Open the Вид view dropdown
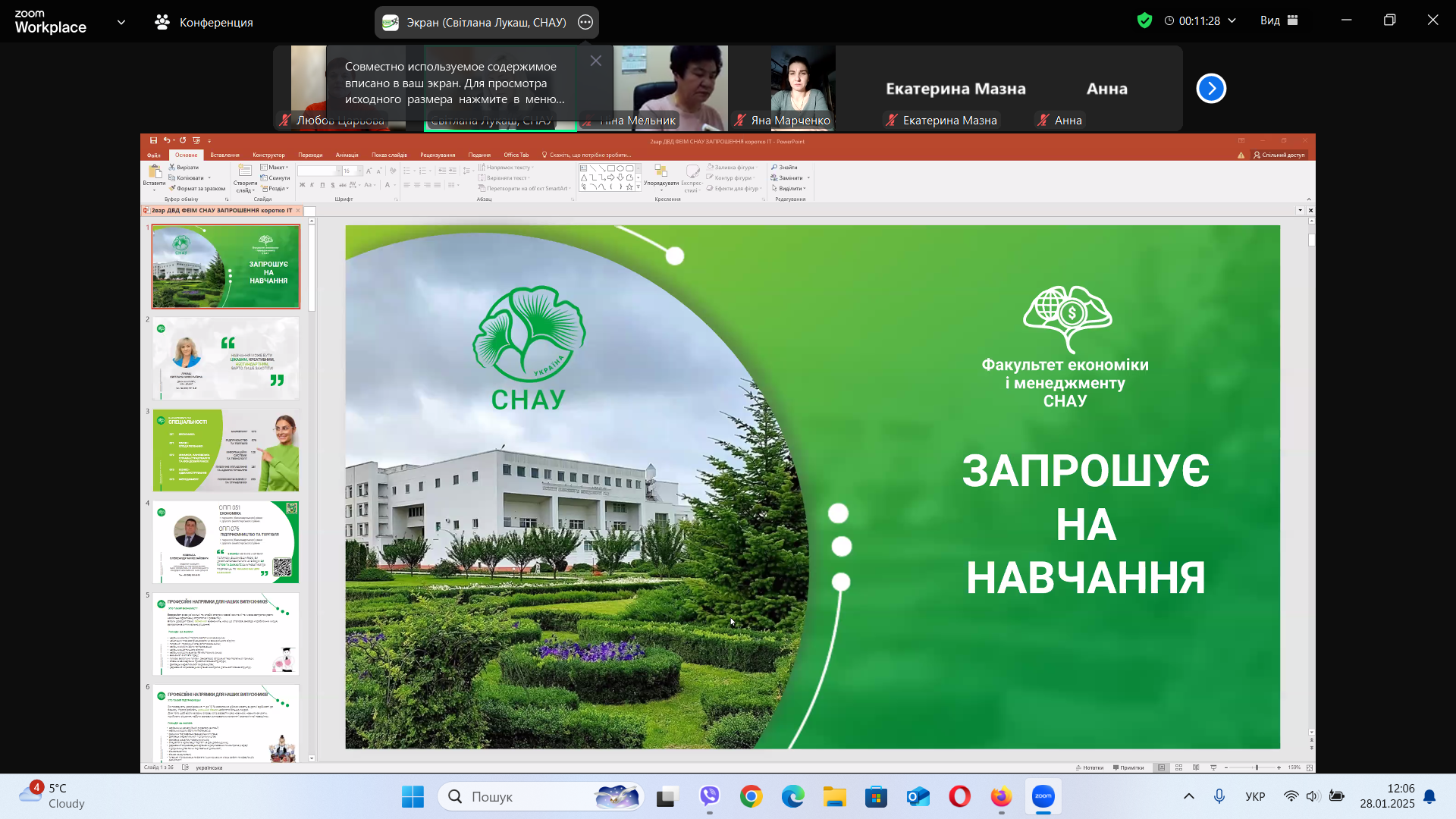The image size is (1456, 819). point(1279,20)
